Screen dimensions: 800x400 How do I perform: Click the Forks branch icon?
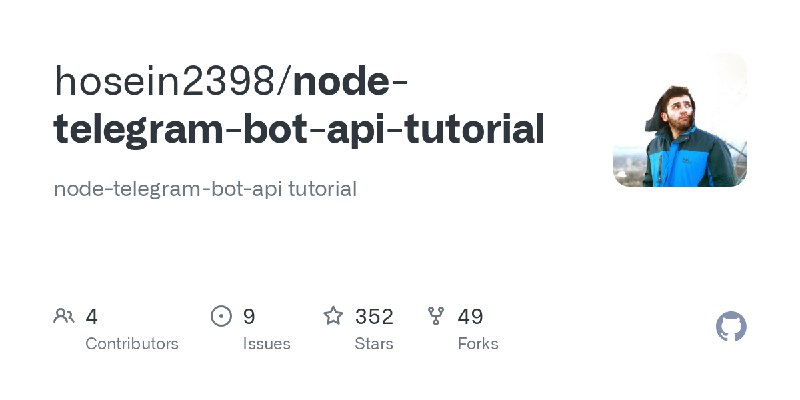pyautogui.click(x=436, y=316)
